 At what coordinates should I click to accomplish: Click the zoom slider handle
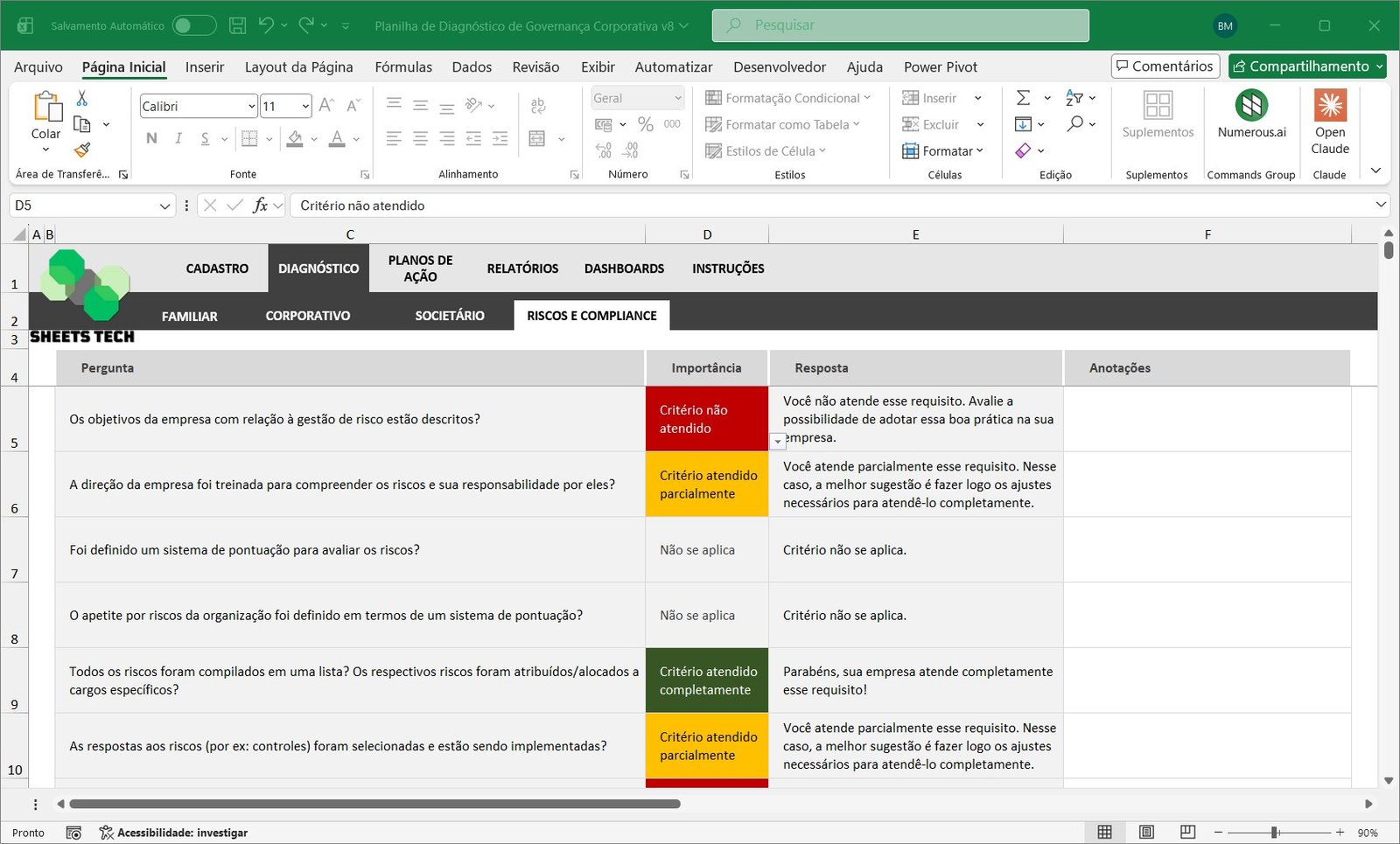(x=1275, y=832)
